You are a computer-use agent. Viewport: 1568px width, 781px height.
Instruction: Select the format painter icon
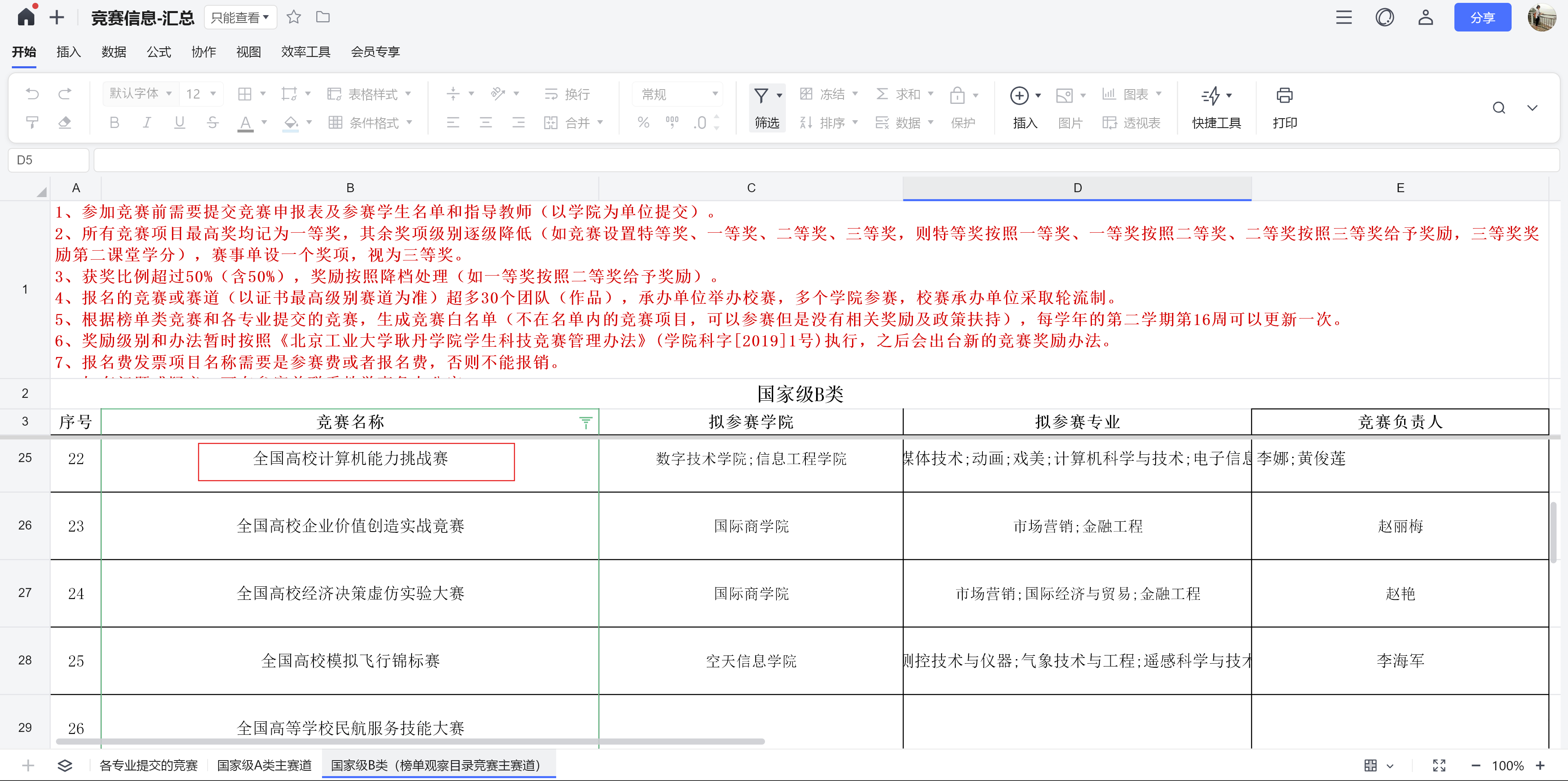pyautogui.click(x=32, y=122)
